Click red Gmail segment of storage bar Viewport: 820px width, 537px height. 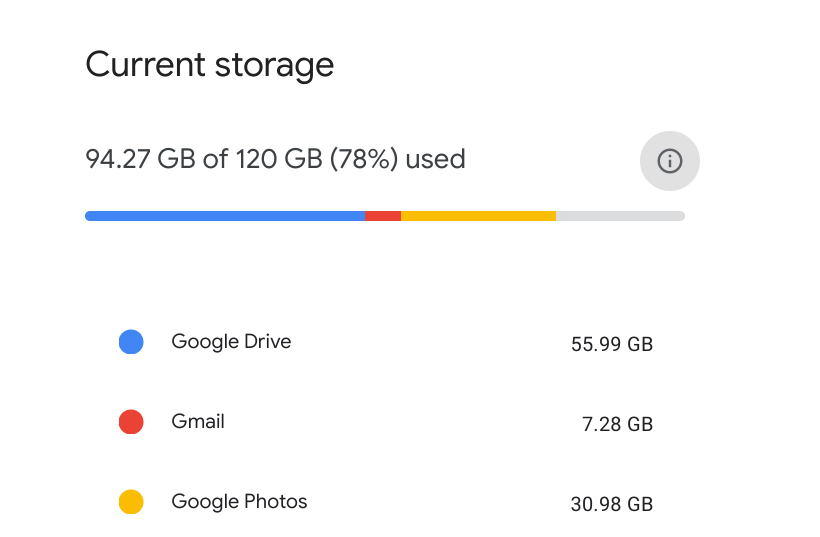pyautogui.click(x=383, y=215)
